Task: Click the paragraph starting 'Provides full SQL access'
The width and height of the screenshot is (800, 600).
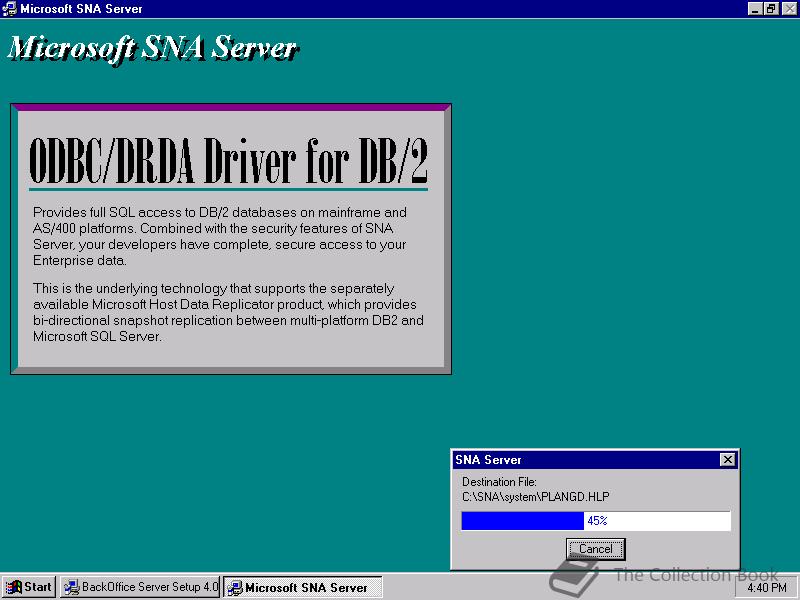Action: [220, 236]
